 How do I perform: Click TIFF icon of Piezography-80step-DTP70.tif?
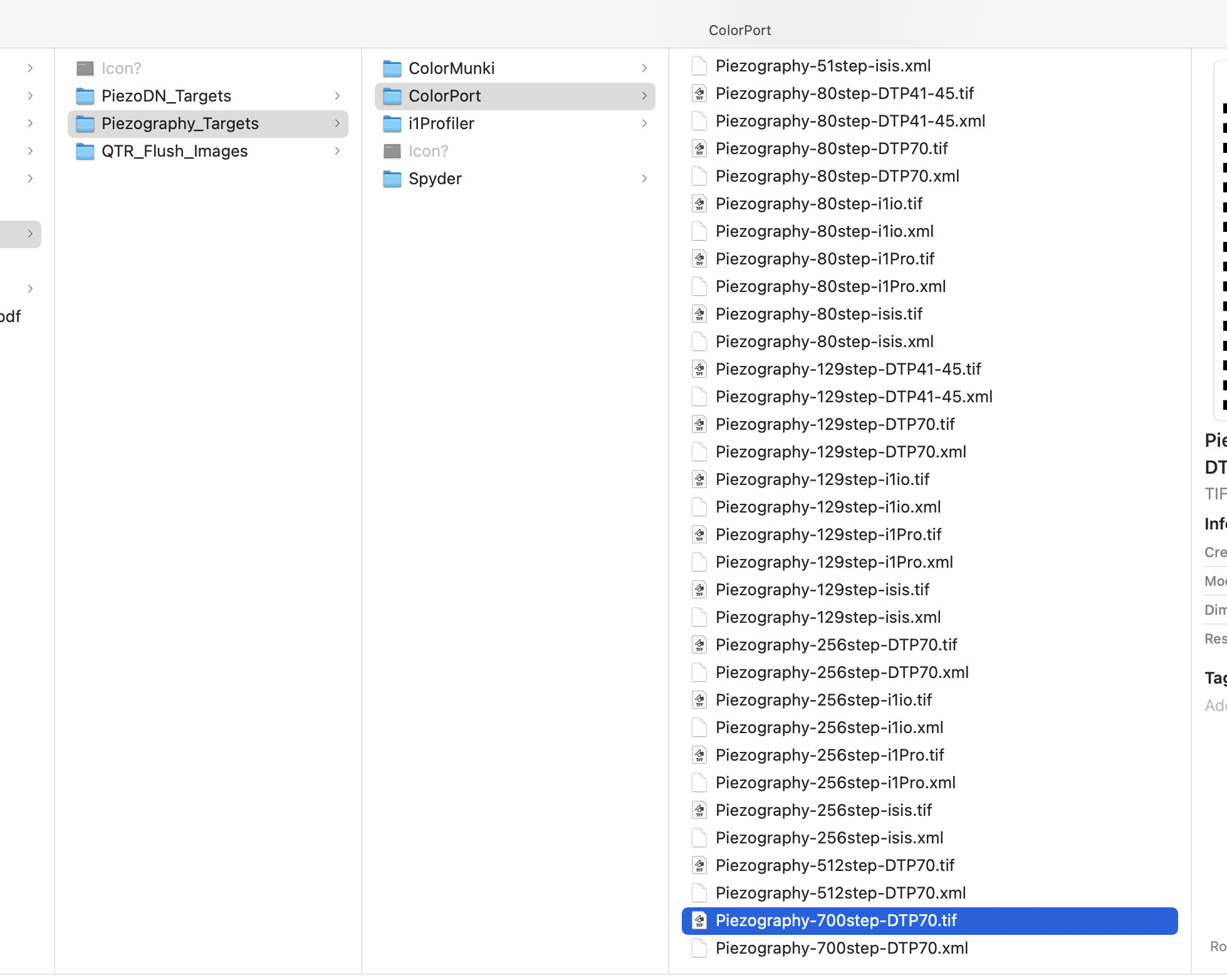pos(699,149)
